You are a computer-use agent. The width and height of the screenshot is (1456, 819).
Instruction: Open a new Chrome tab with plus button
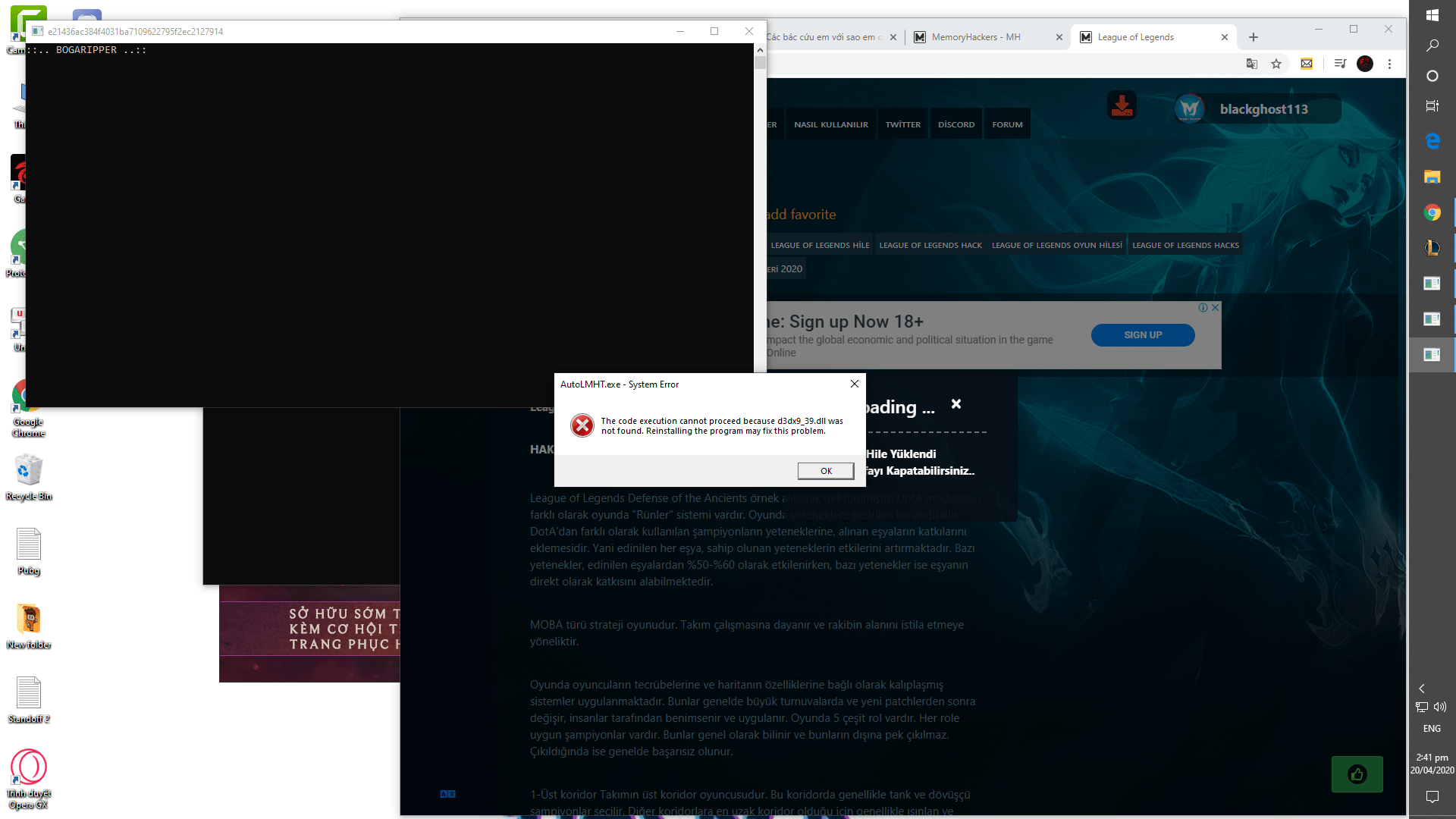[x=1254, y=37]
